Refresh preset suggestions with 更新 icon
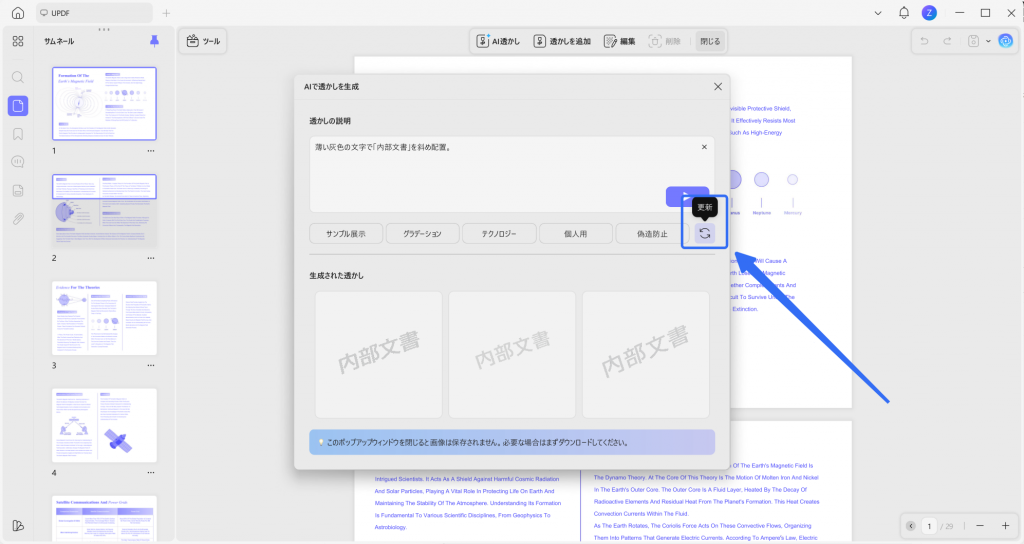The height and width of the screenshot is (544, 1024). pos(705,233)
